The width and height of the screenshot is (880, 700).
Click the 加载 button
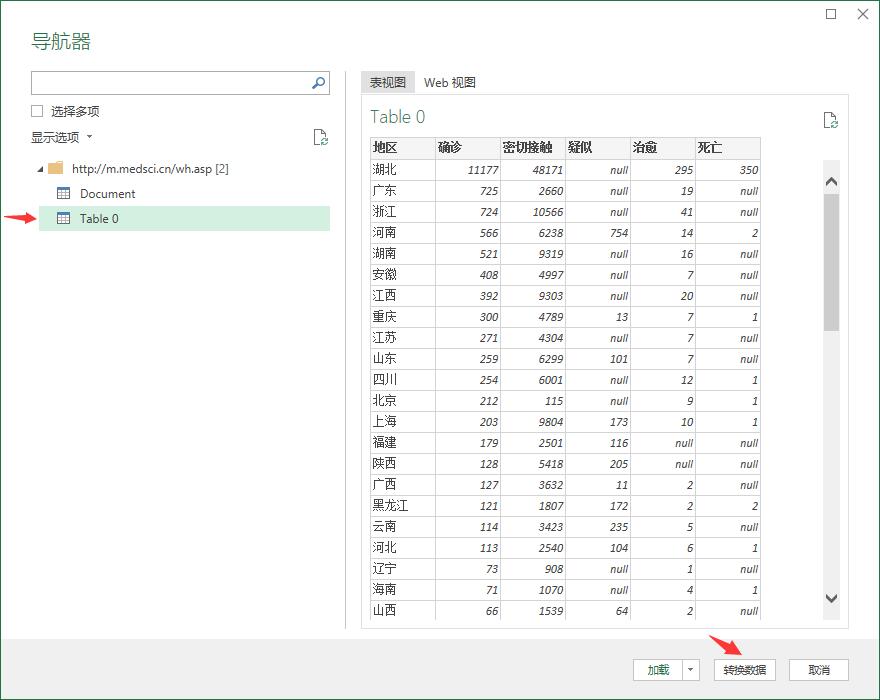coord(658,670)
